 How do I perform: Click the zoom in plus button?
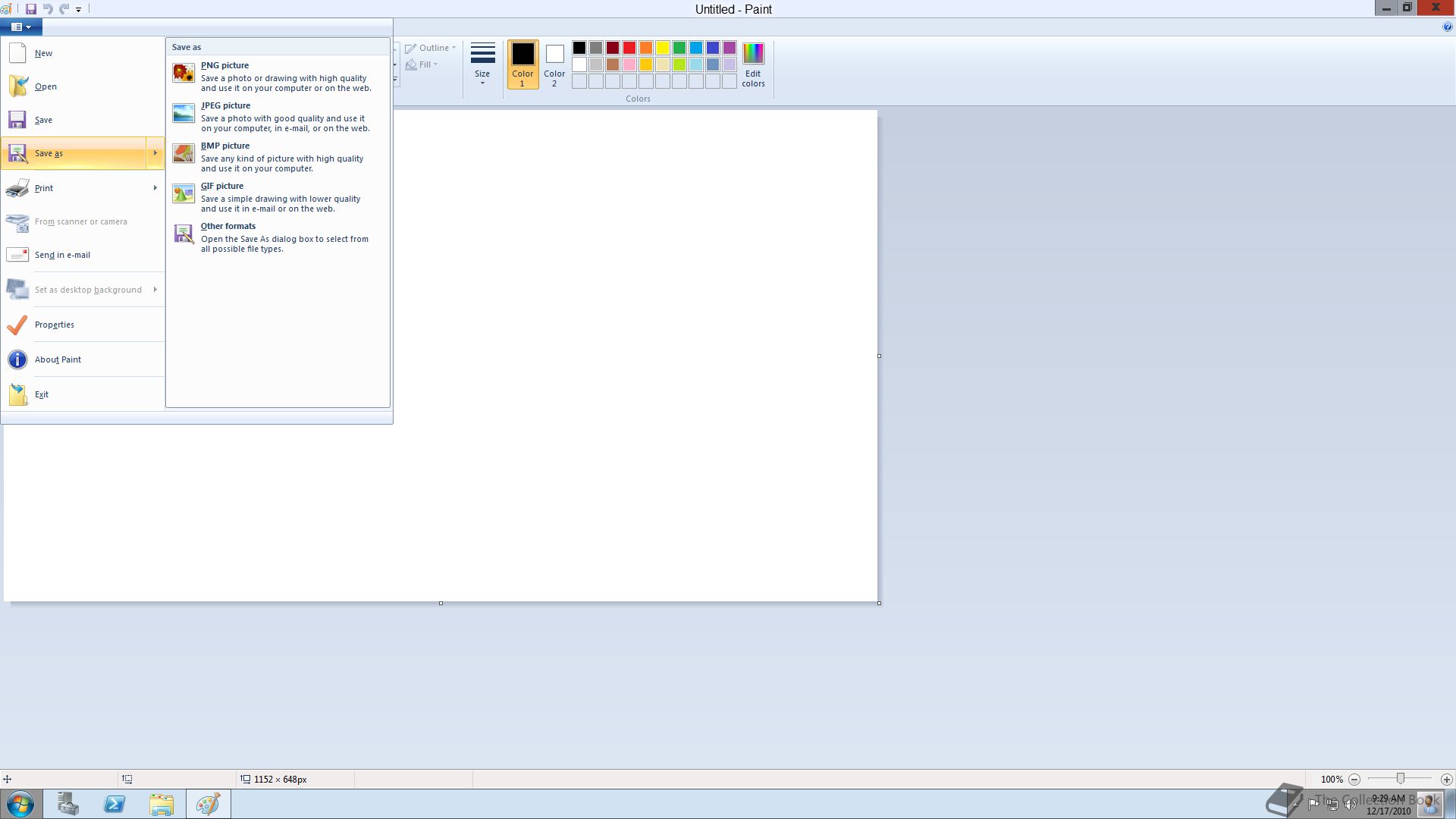tap(1447, 780)
